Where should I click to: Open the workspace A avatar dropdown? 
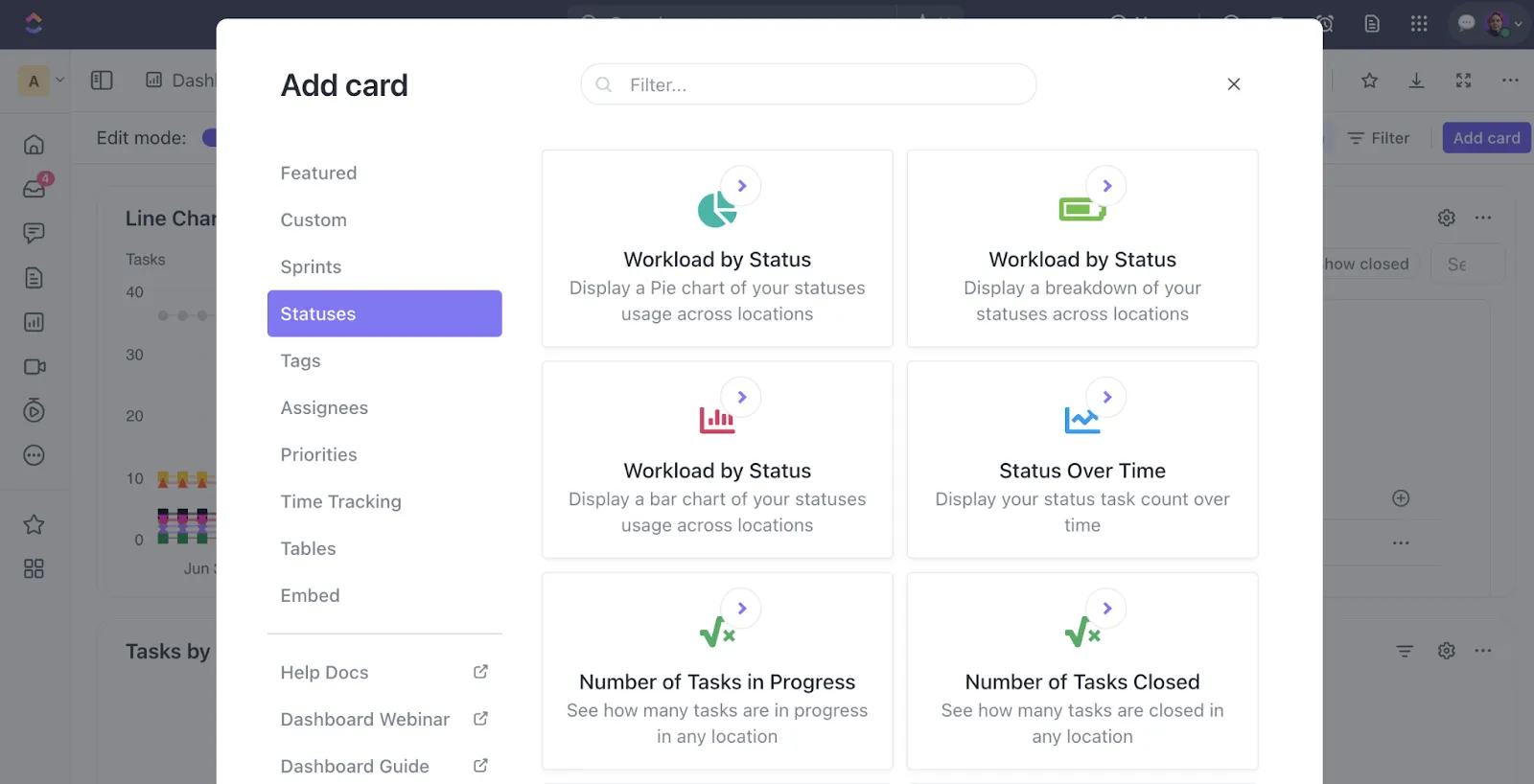(x=42, y=81)
